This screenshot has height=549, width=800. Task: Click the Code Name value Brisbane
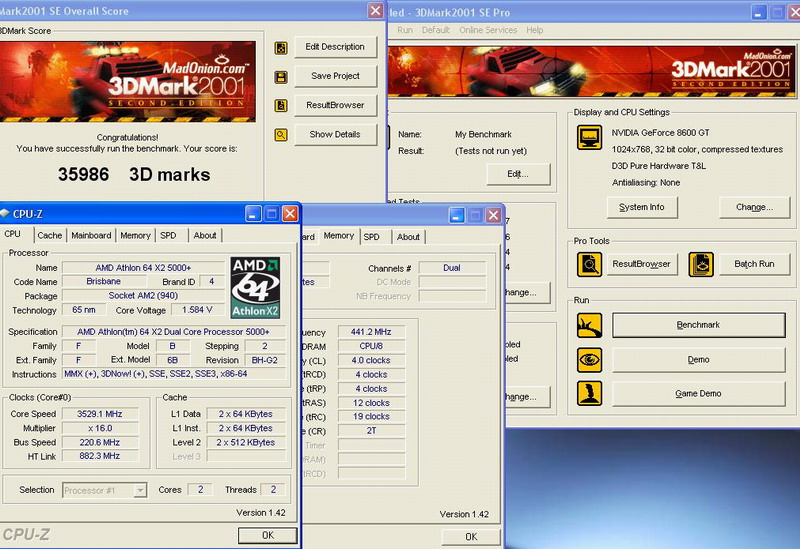[x=104, y=281]
